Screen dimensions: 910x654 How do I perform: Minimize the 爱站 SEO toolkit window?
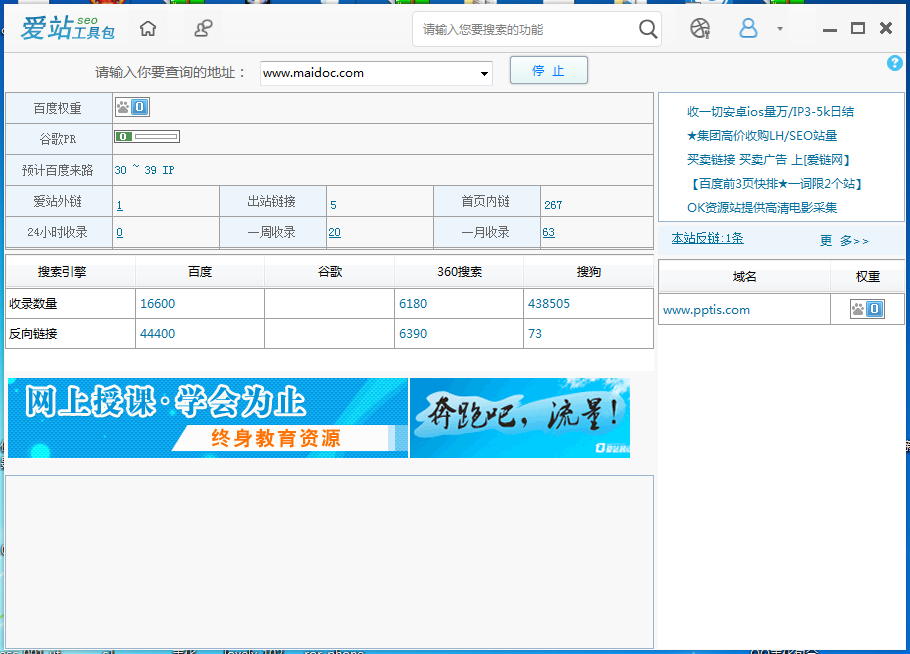tap(830, 29)
